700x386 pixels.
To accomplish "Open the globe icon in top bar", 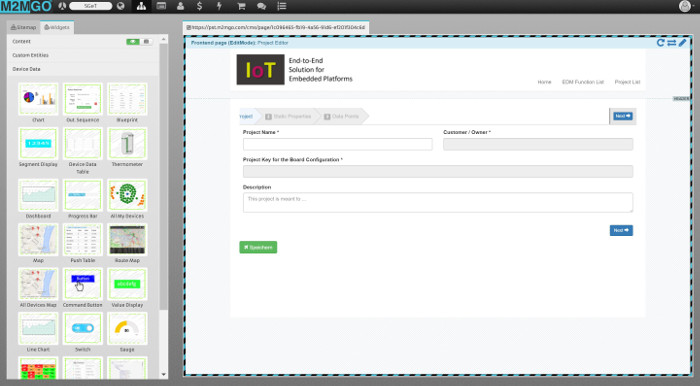I will pos(121,6).
